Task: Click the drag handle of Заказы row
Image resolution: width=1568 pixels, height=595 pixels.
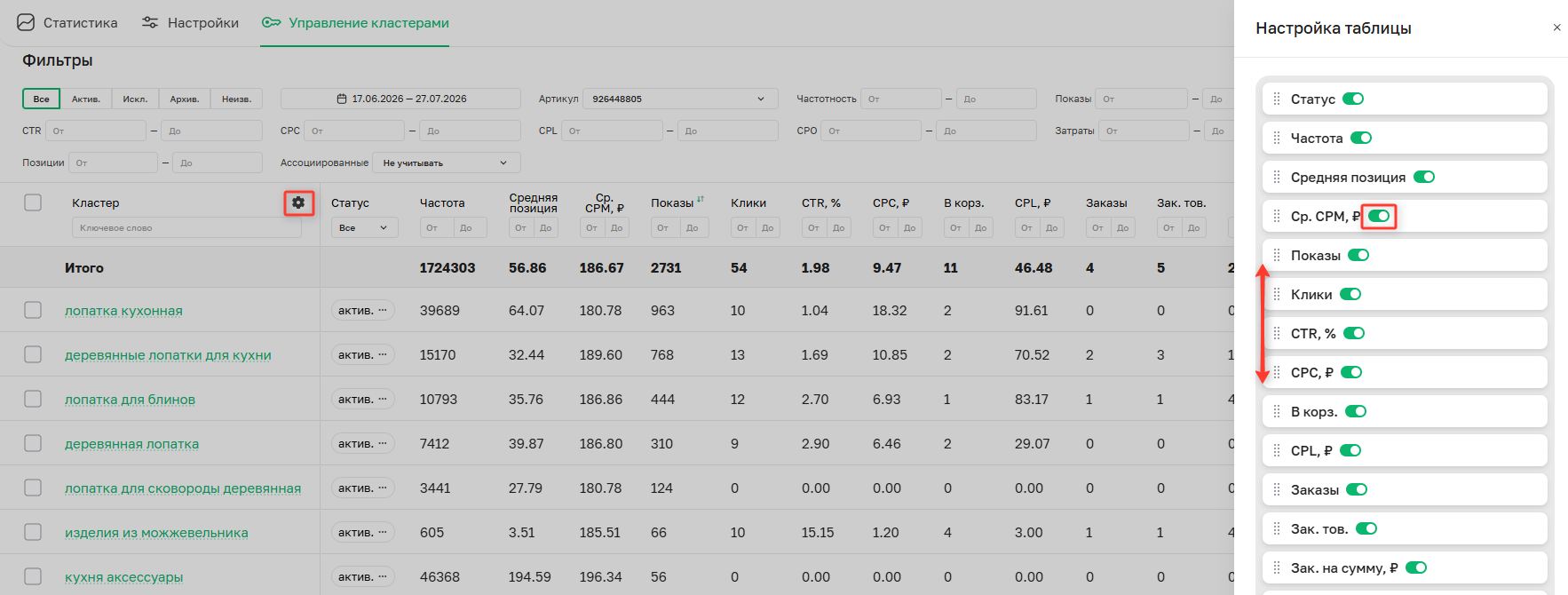Action: 1277,489
